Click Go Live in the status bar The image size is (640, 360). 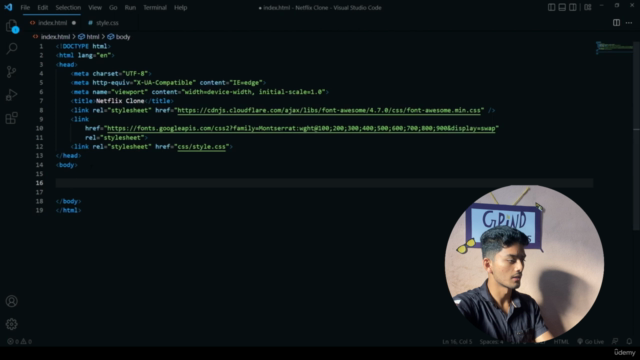tap(591, 341)
